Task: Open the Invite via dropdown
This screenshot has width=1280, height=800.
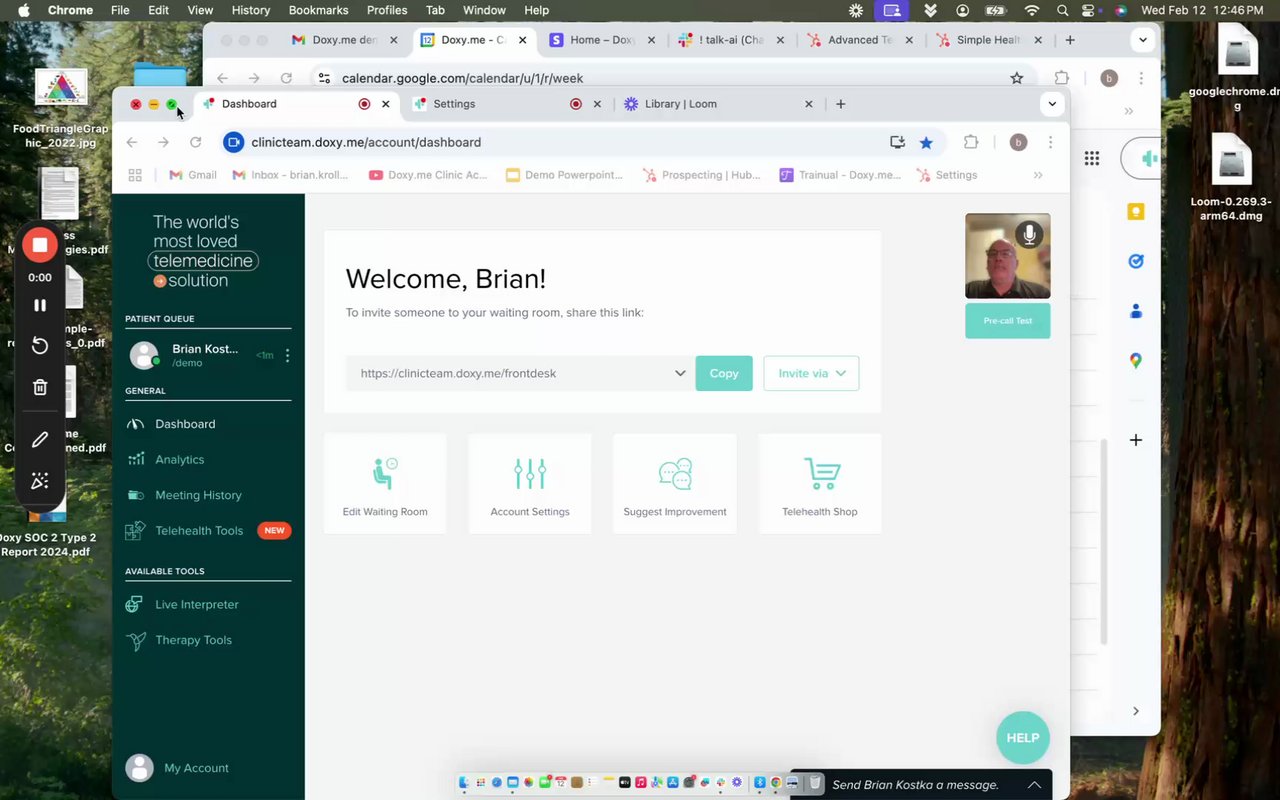Action: [811, 373]
